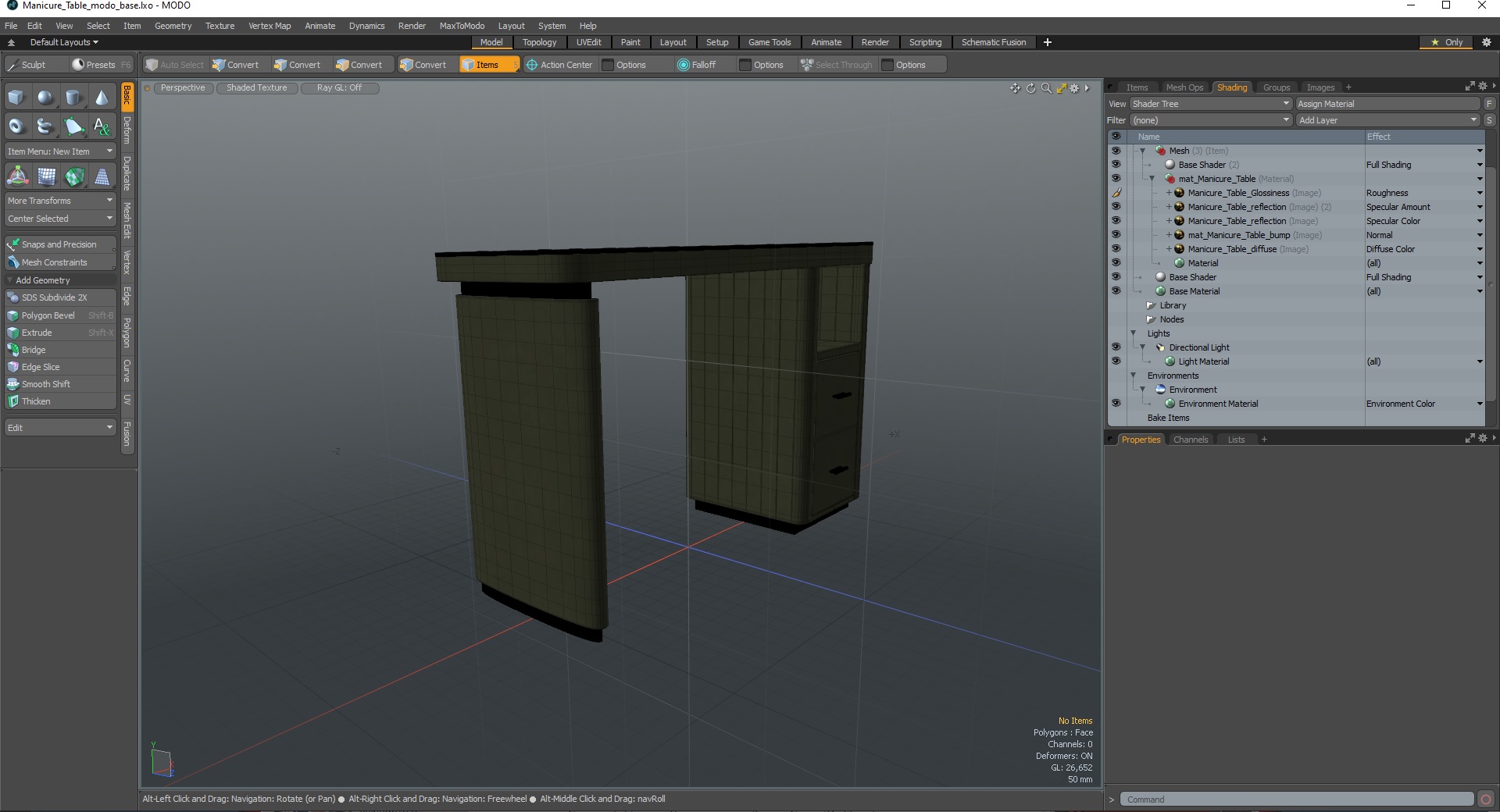Select the Sphere primitive tool
1500x812 pixels.
[45, 98]
